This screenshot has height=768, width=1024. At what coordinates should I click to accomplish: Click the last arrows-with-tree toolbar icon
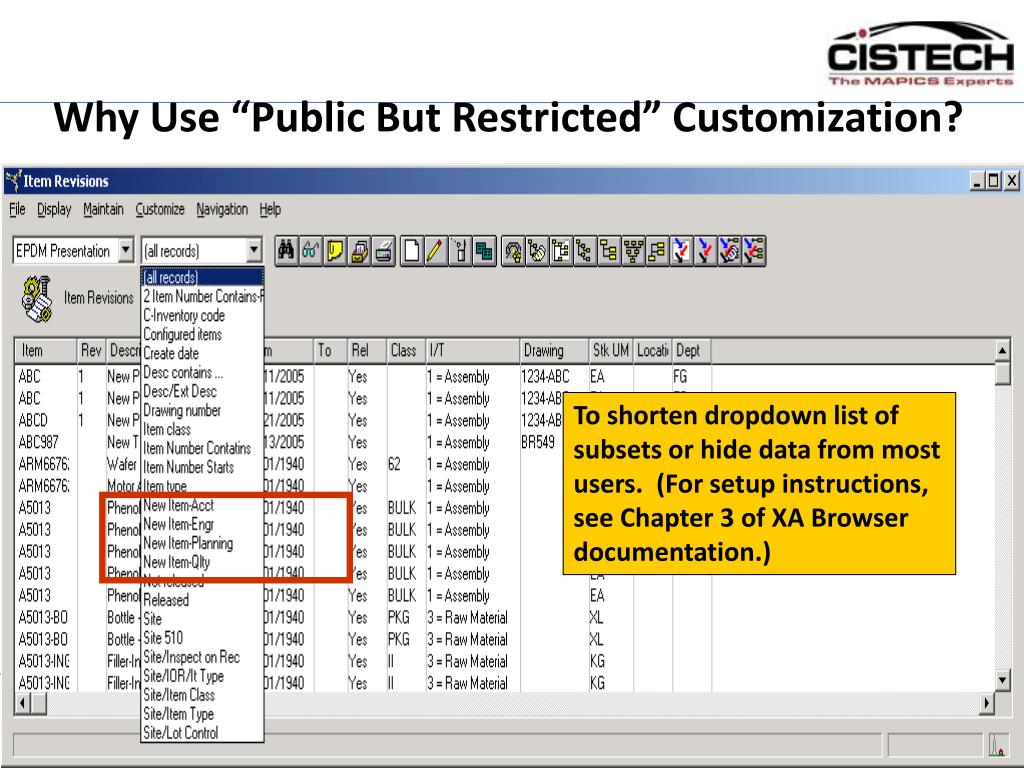[754, 251]
